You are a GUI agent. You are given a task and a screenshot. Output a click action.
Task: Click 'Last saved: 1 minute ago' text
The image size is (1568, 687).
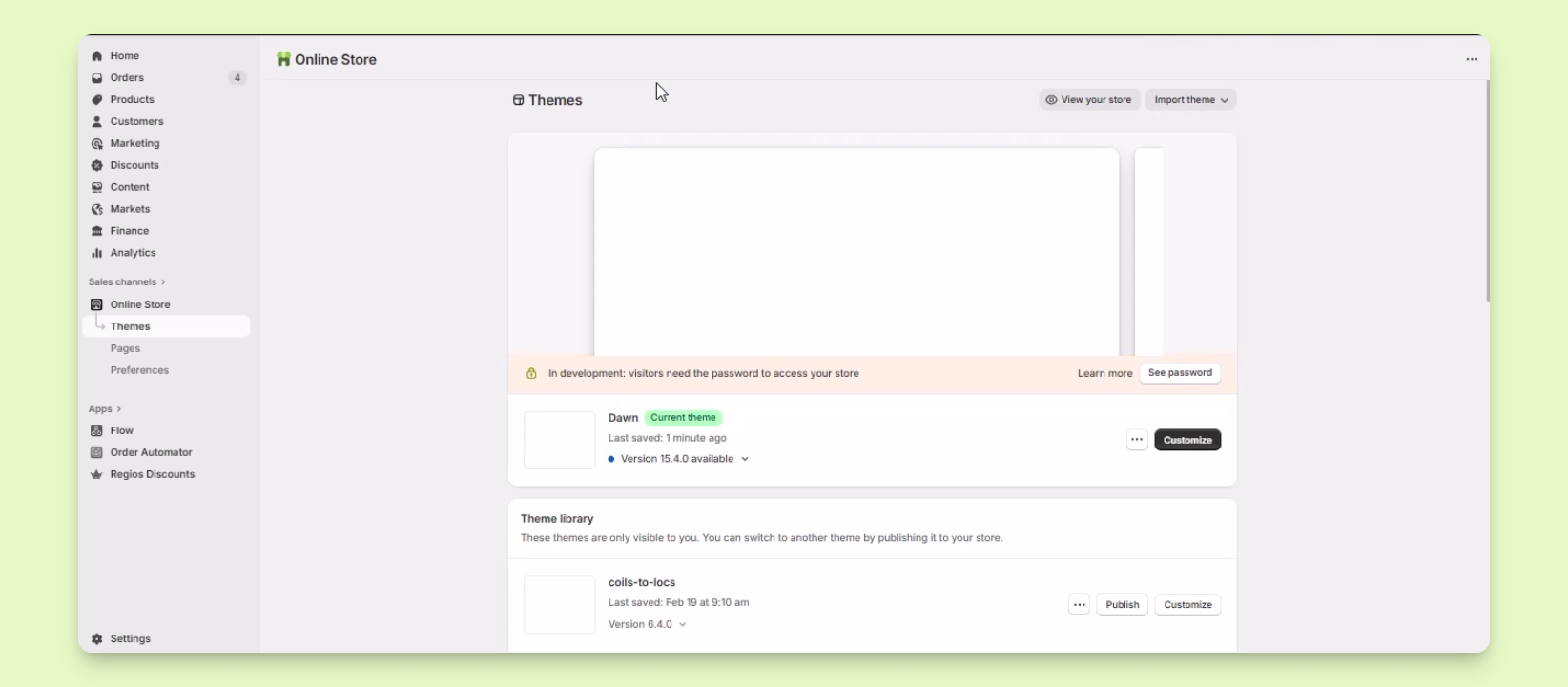668,439
